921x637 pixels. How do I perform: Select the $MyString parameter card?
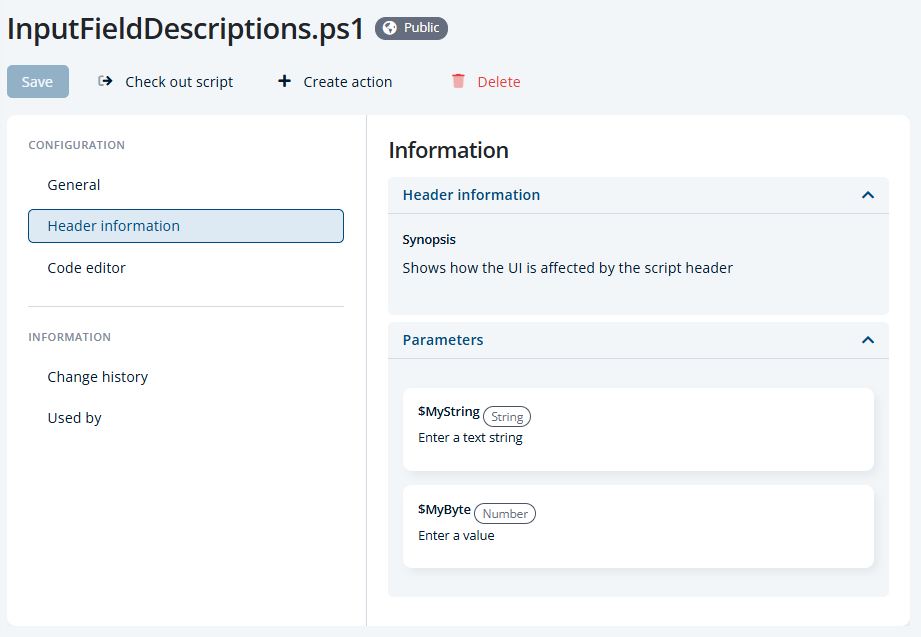tap(638, 429)
